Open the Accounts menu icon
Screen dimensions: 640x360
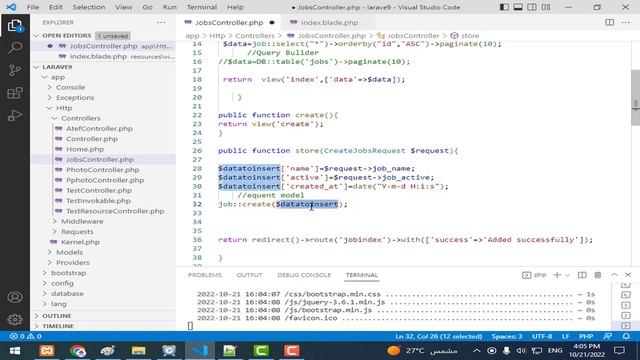[x=15, y=297]
